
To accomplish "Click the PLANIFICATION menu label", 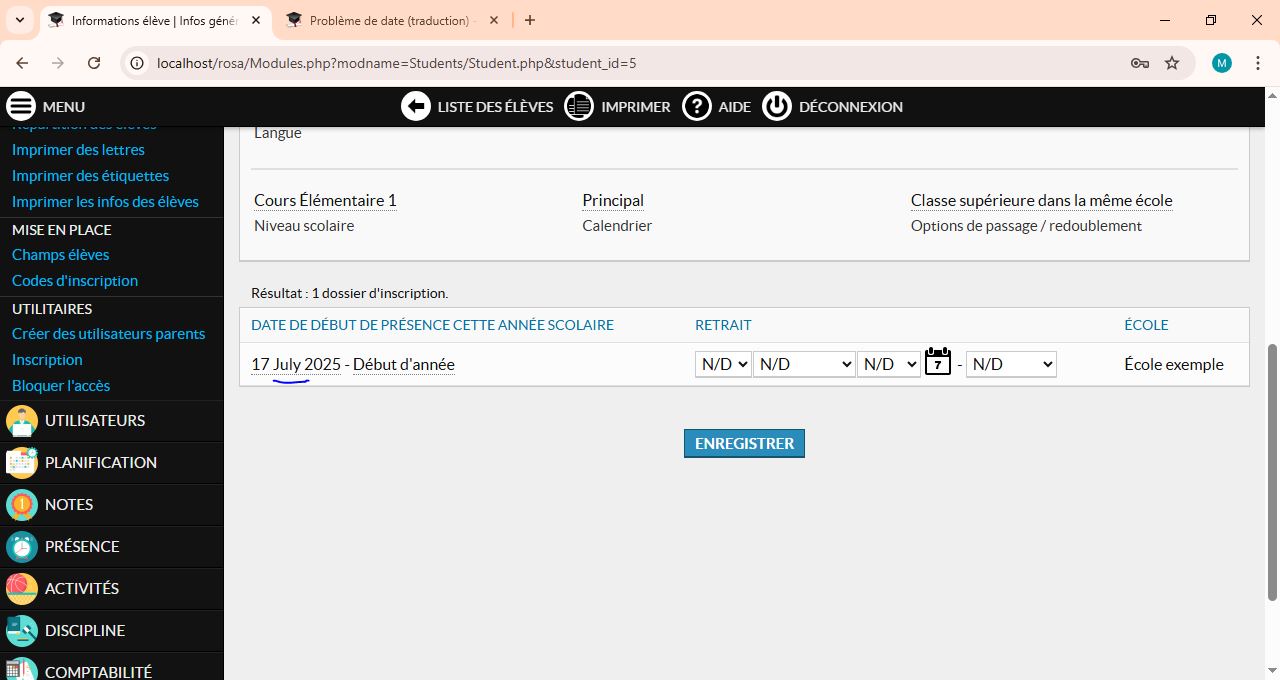I will [x=101, y=463].
